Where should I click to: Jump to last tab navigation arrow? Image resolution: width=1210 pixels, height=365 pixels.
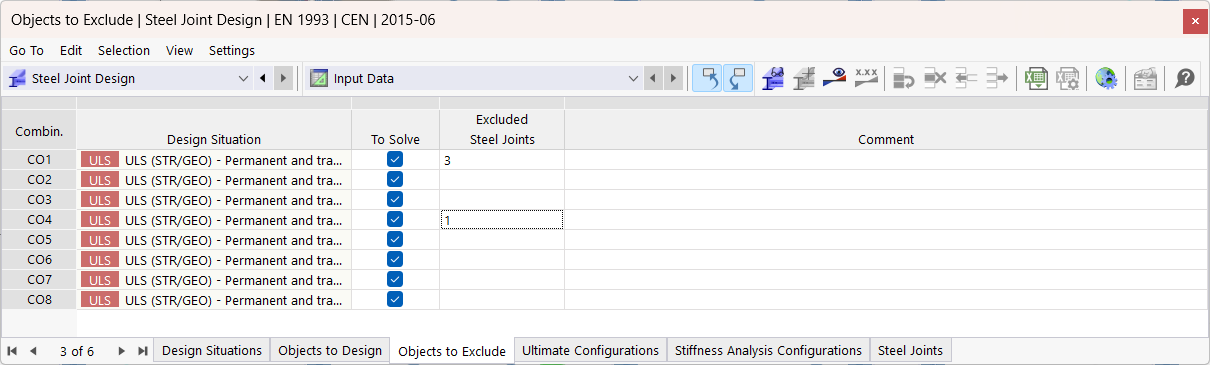coord(142,351)
